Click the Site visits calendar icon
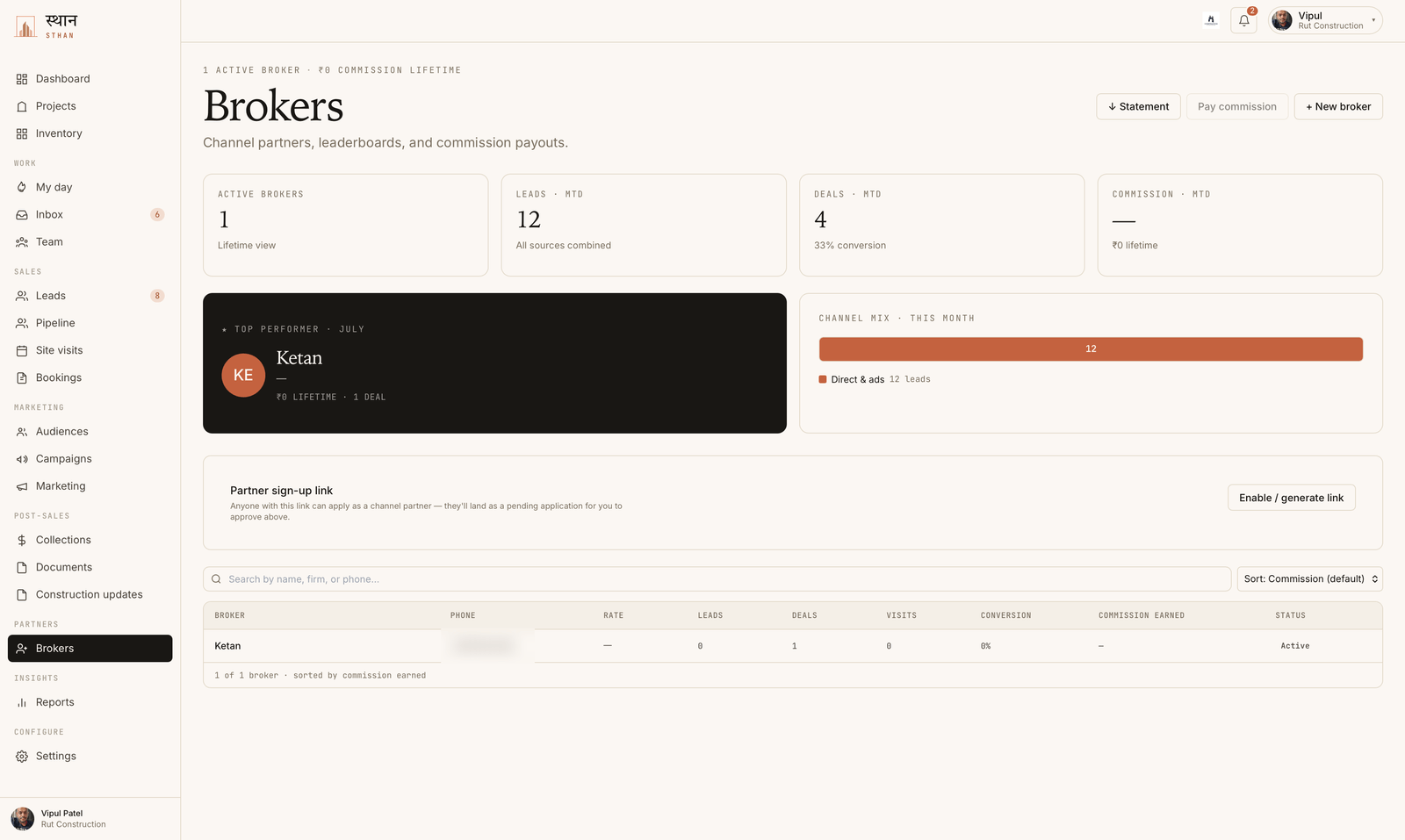This screenshot has height=840, width=1405. (x=22, y=350)
